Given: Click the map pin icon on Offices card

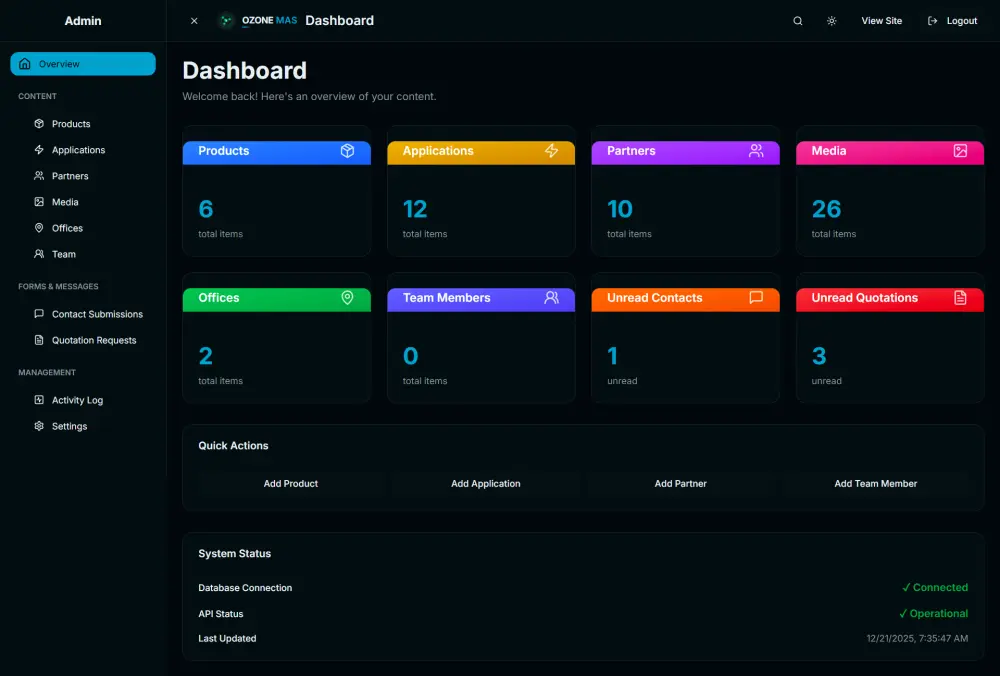Looking at the screenshot, I should point(347,298).
